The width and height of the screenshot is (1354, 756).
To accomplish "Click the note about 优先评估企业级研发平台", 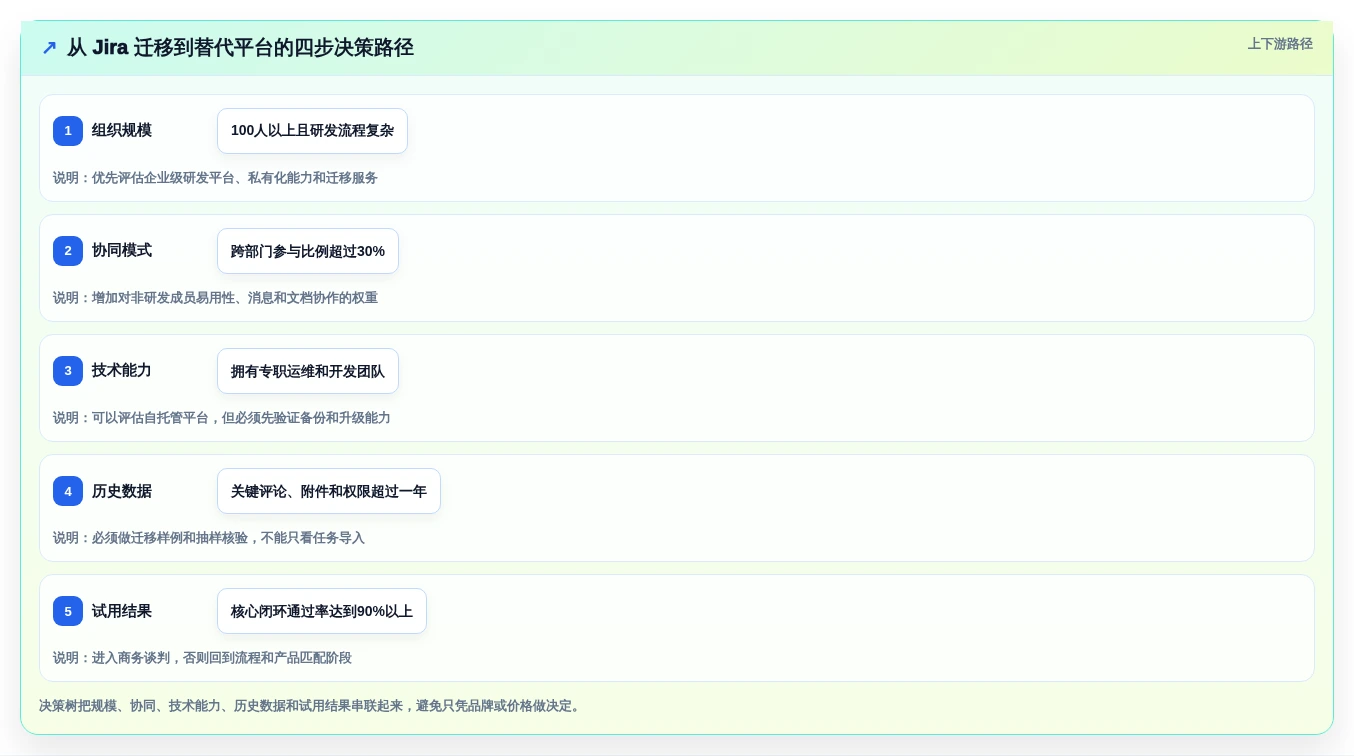I will click(x=215, y=178).
